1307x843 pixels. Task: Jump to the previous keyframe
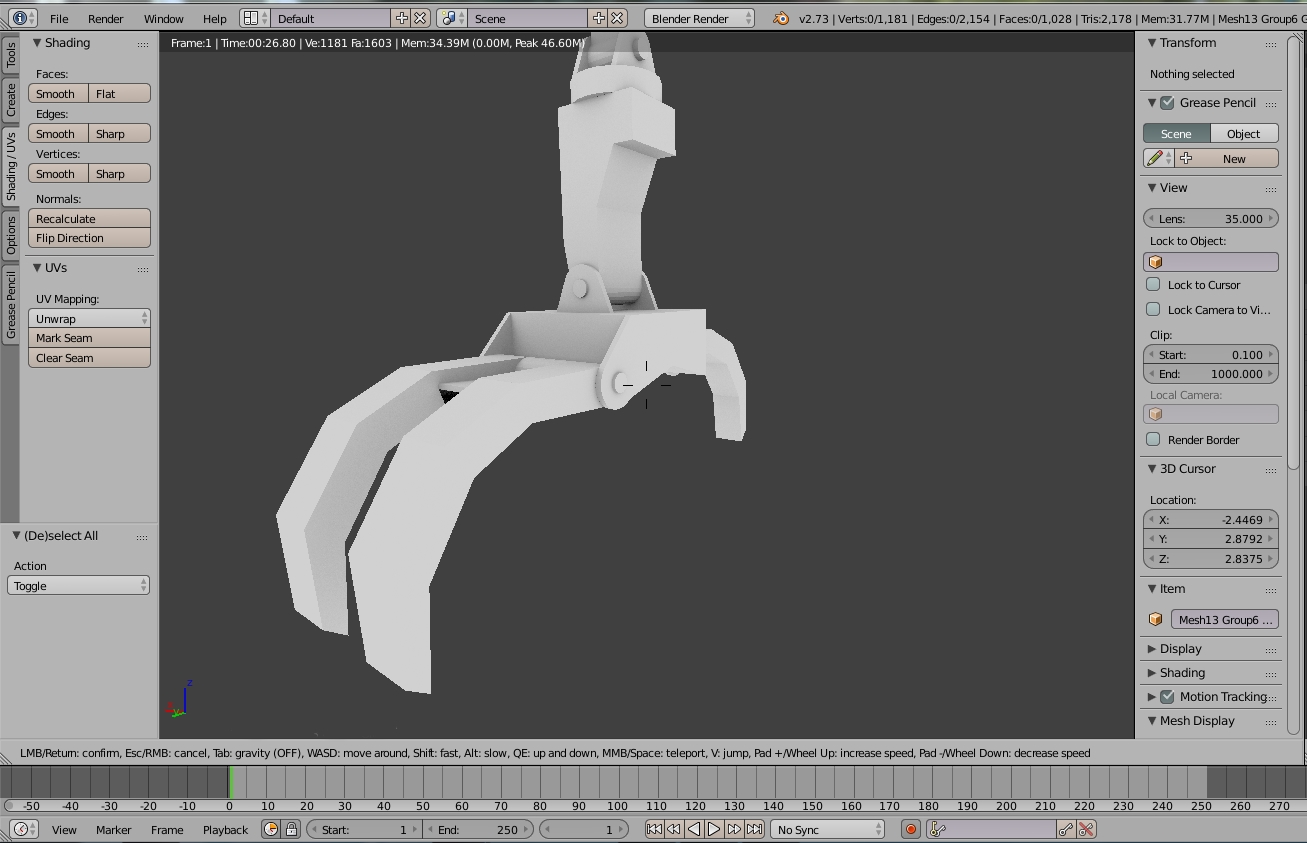coord(674,829)
